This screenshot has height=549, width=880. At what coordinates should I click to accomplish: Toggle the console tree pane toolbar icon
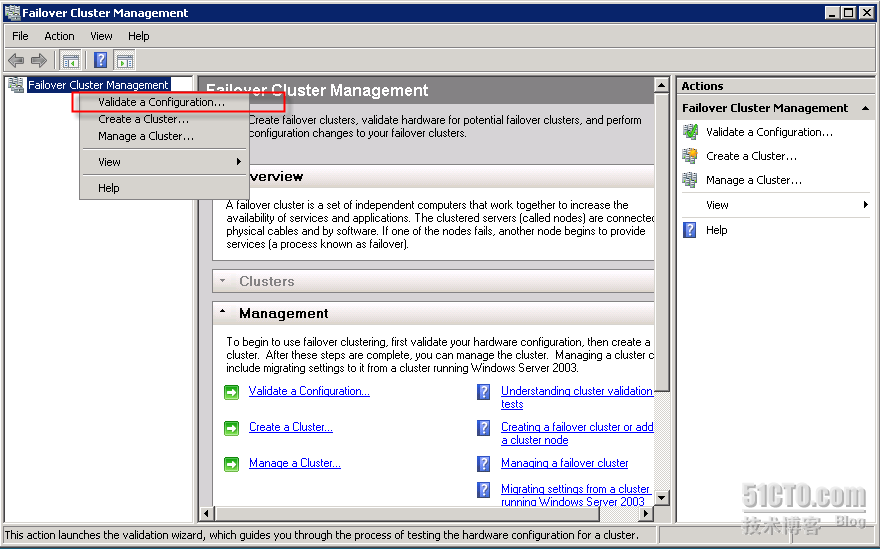[71, 60]
